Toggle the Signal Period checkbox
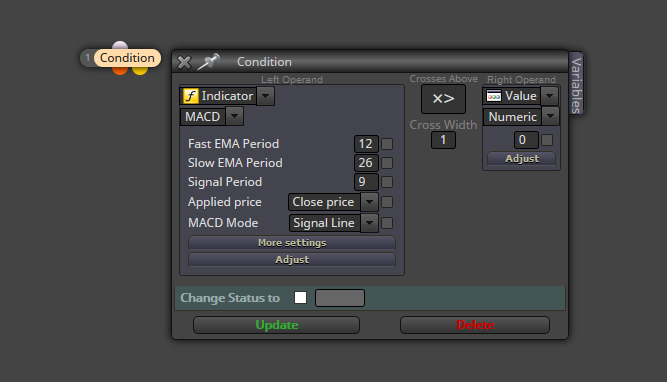 coord(387,182)
